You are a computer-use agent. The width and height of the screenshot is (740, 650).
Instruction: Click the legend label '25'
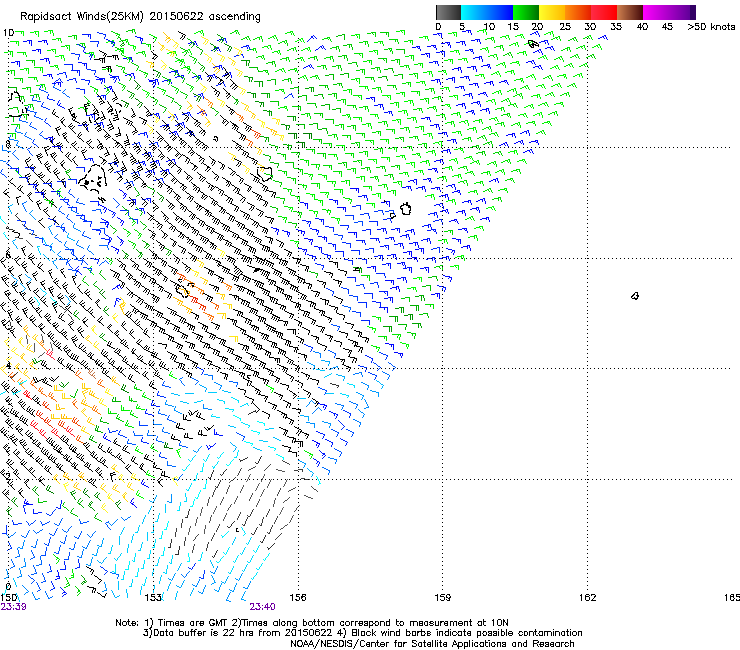[x=564, y=26]
